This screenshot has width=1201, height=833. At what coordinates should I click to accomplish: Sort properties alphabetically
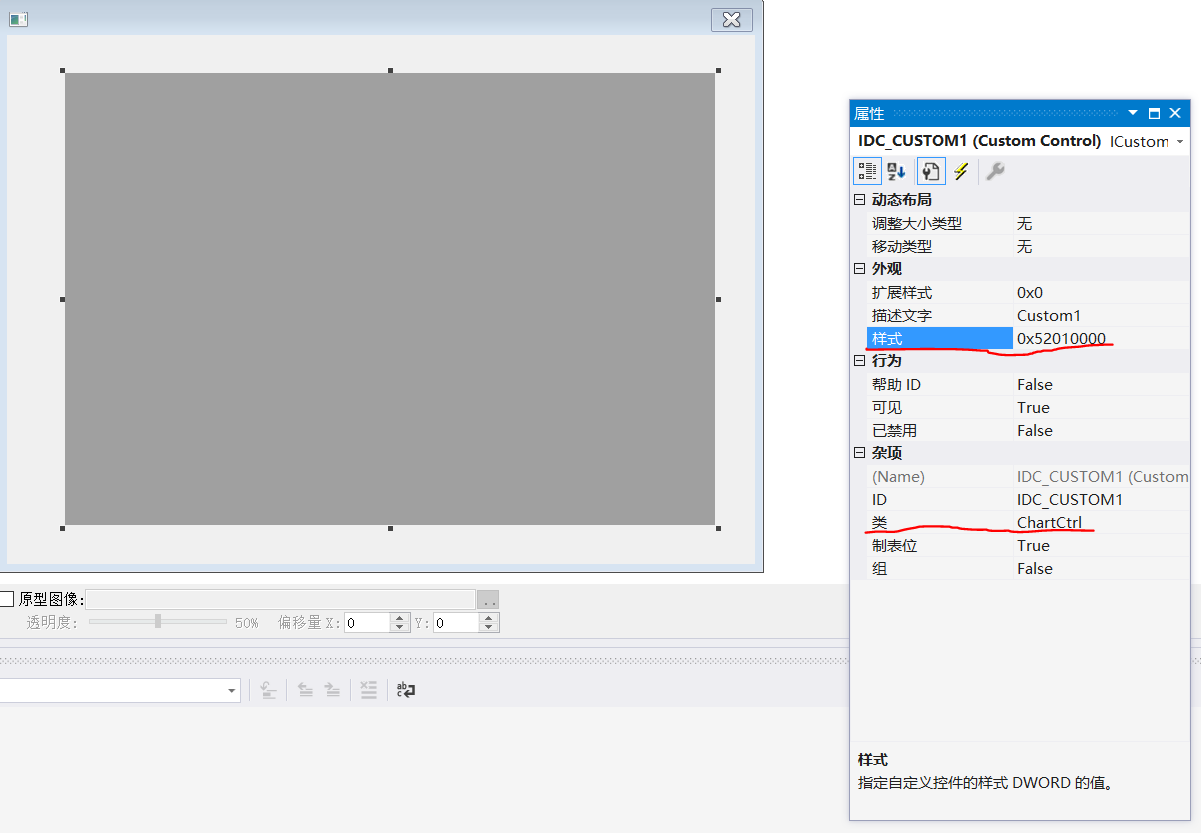click(x=895, y=170)
